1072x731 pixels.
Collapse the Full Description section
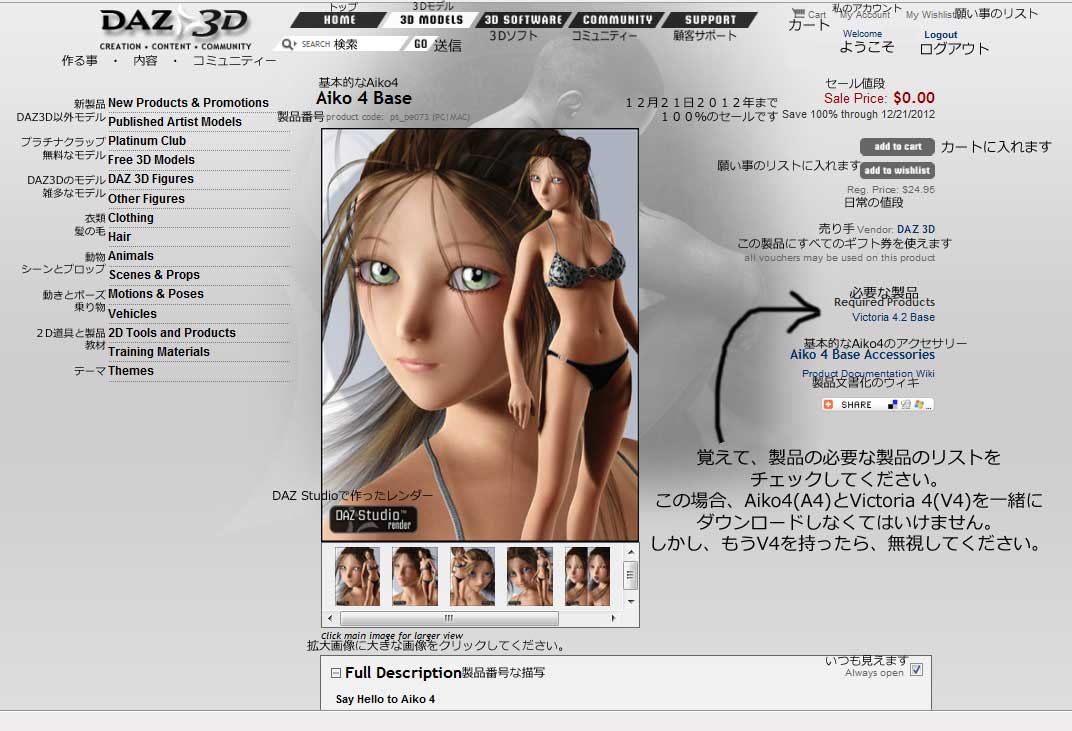(336, 673)
